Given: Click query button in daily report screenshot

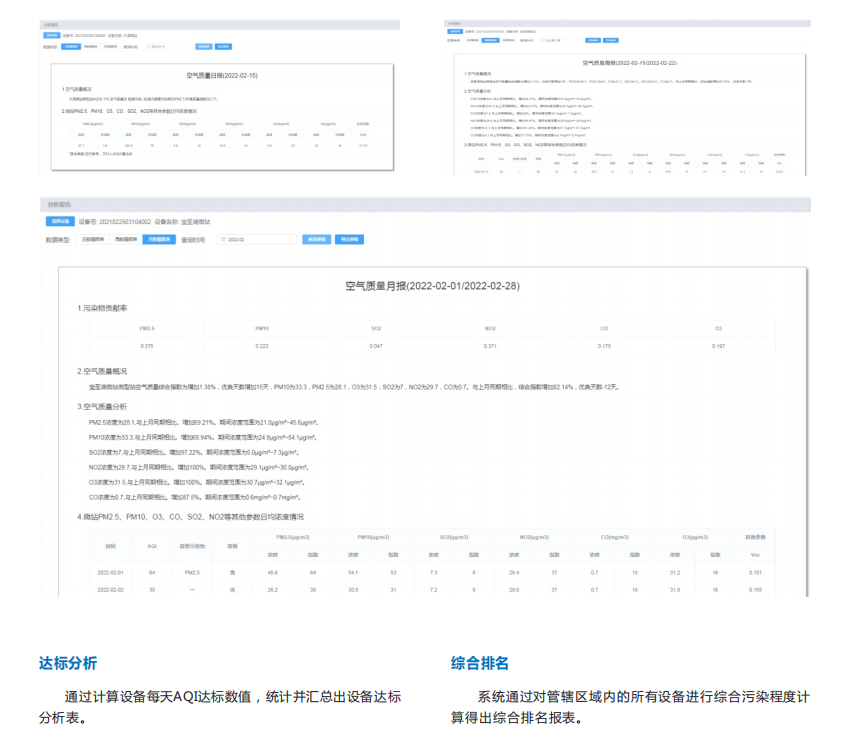Looking at the screenshot, I should pos(204,47).
